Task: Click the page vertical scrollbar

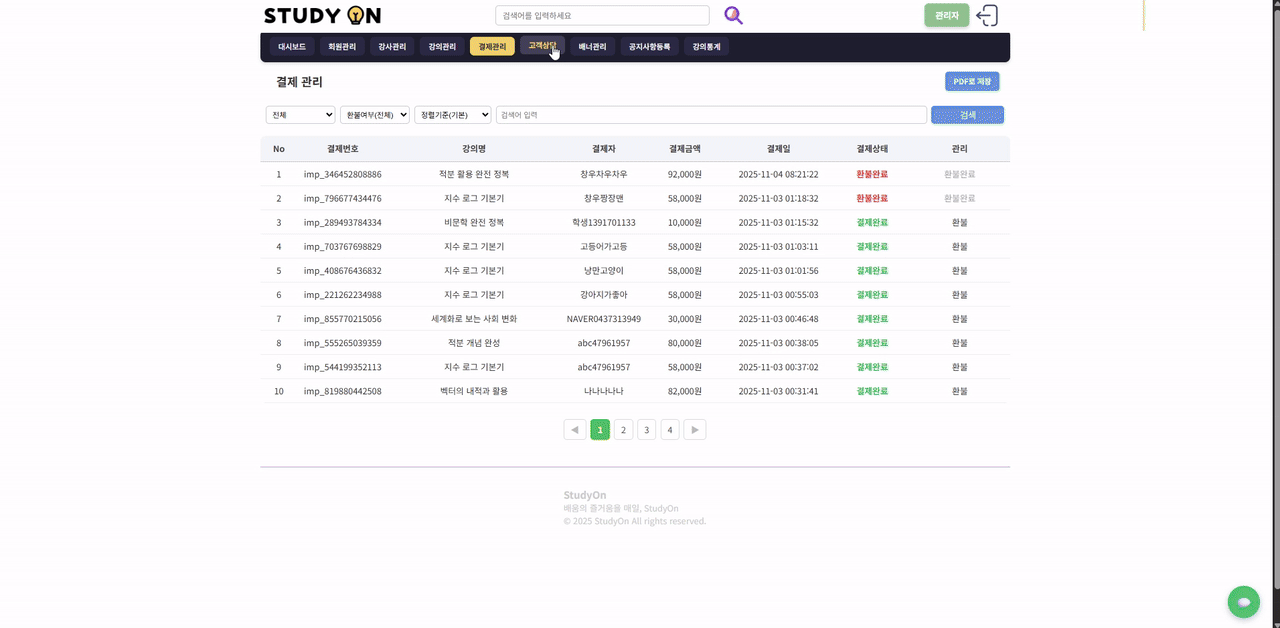Action: click(x=1275, y=300)
